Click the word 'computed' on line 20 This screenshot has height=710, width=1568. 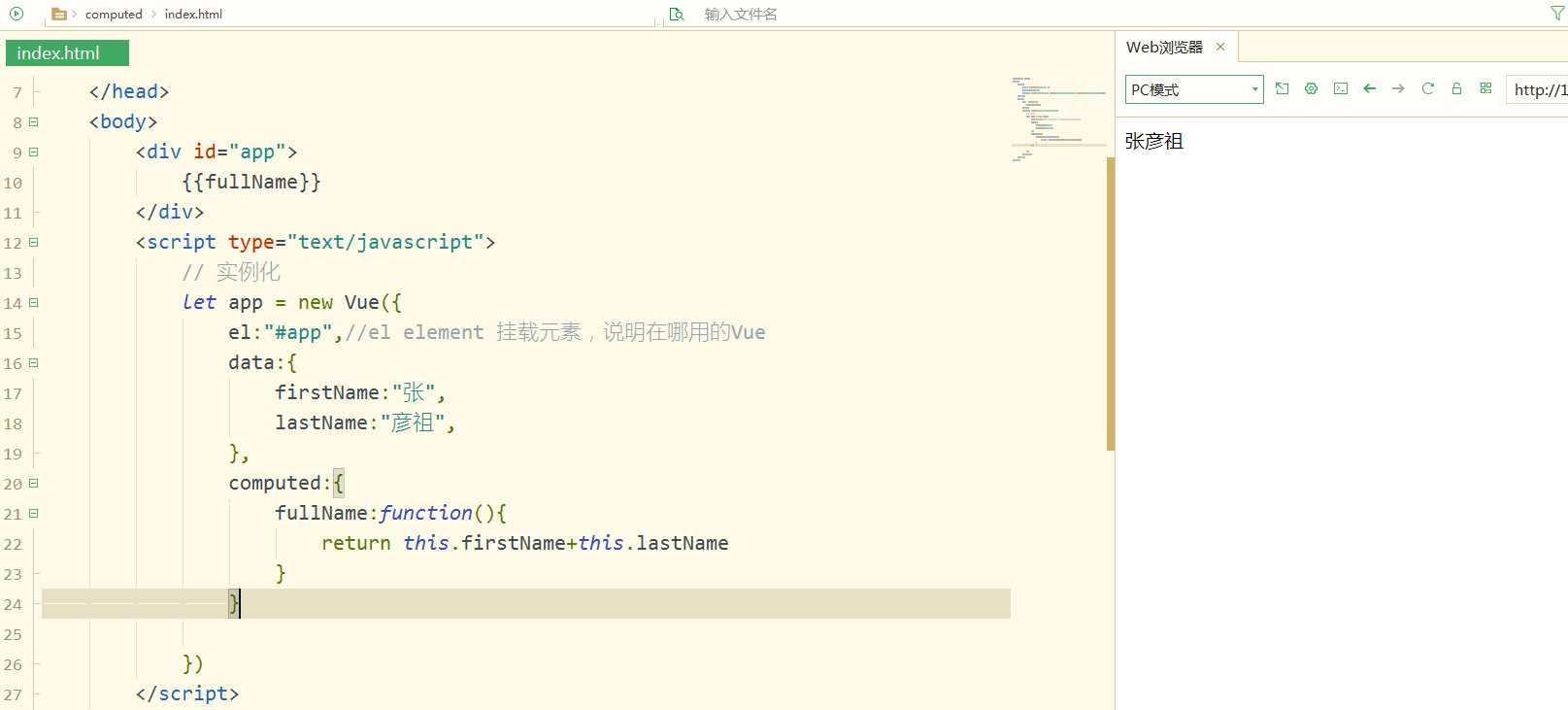coord(275,483)
